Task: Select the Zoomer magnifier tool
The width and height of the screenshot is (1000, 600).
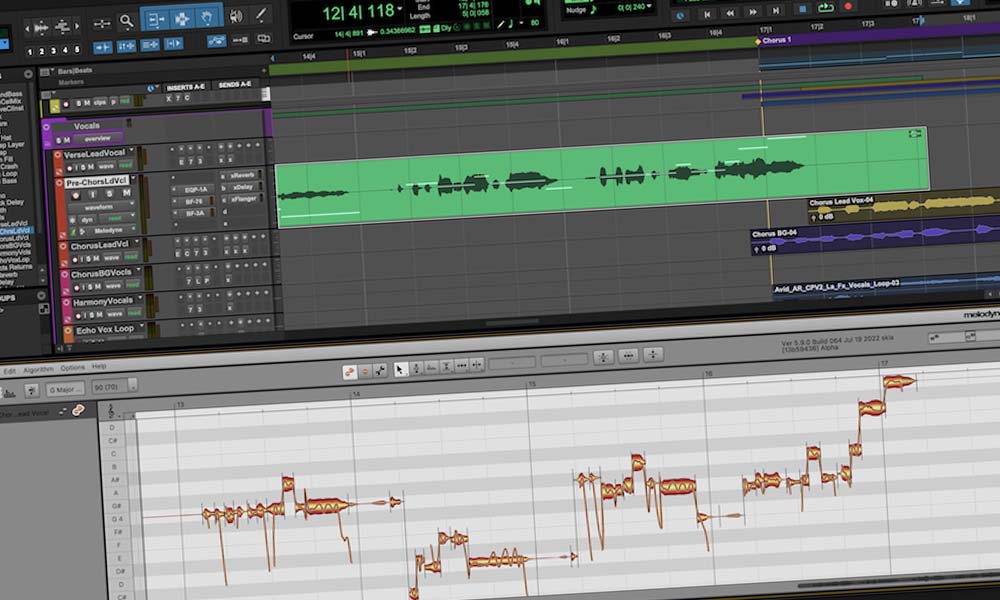Action: [x=126, y=22]
